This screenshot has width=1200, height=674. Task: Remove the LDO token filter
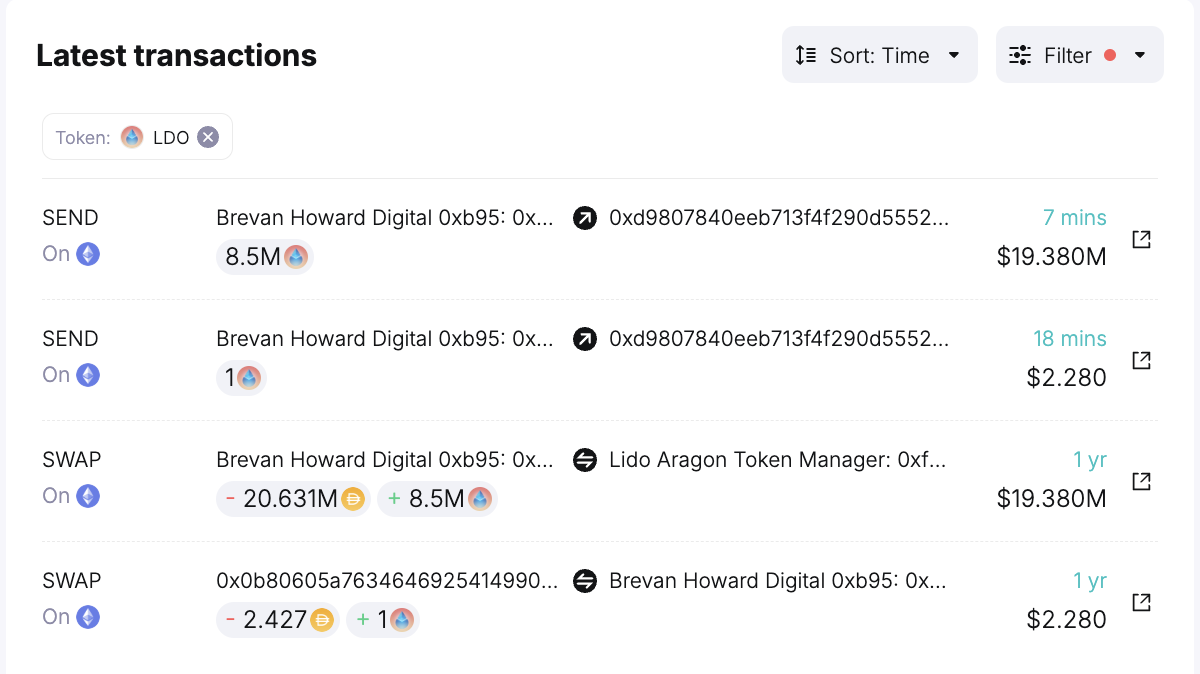[207, 136]
